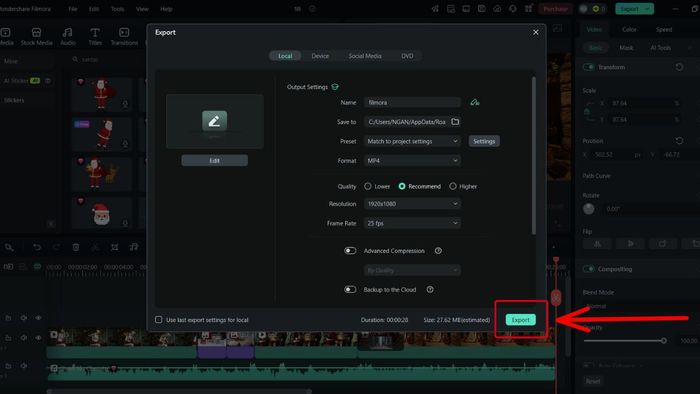This screenshot has height=394, width=700.
Task: Click the cloud upload icon beside Name field
Action: (x=475, y=102)
